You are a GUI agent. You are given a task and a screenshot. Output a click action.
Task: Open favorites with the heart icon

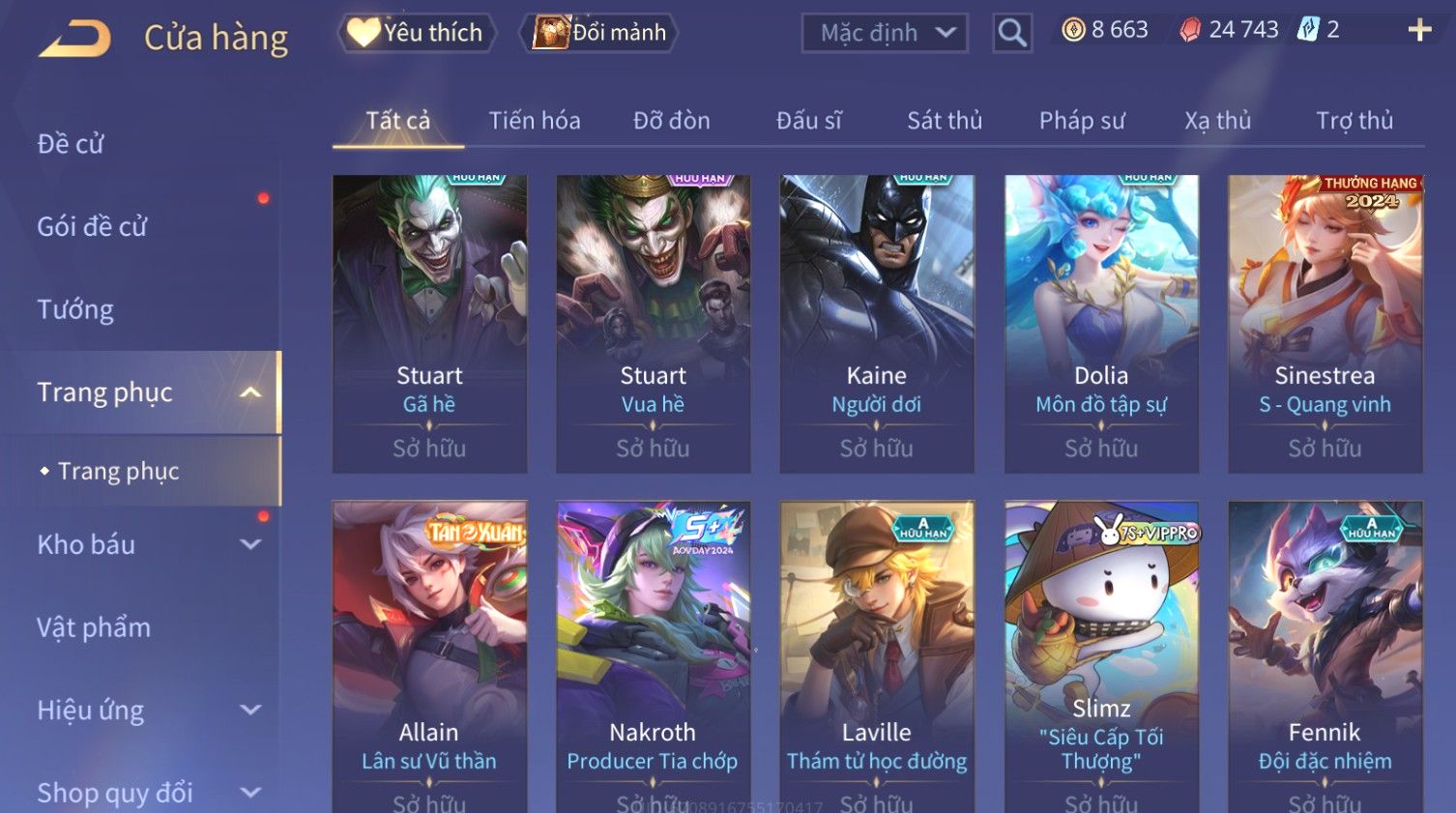pyautogui.click(x=364, y=32)
